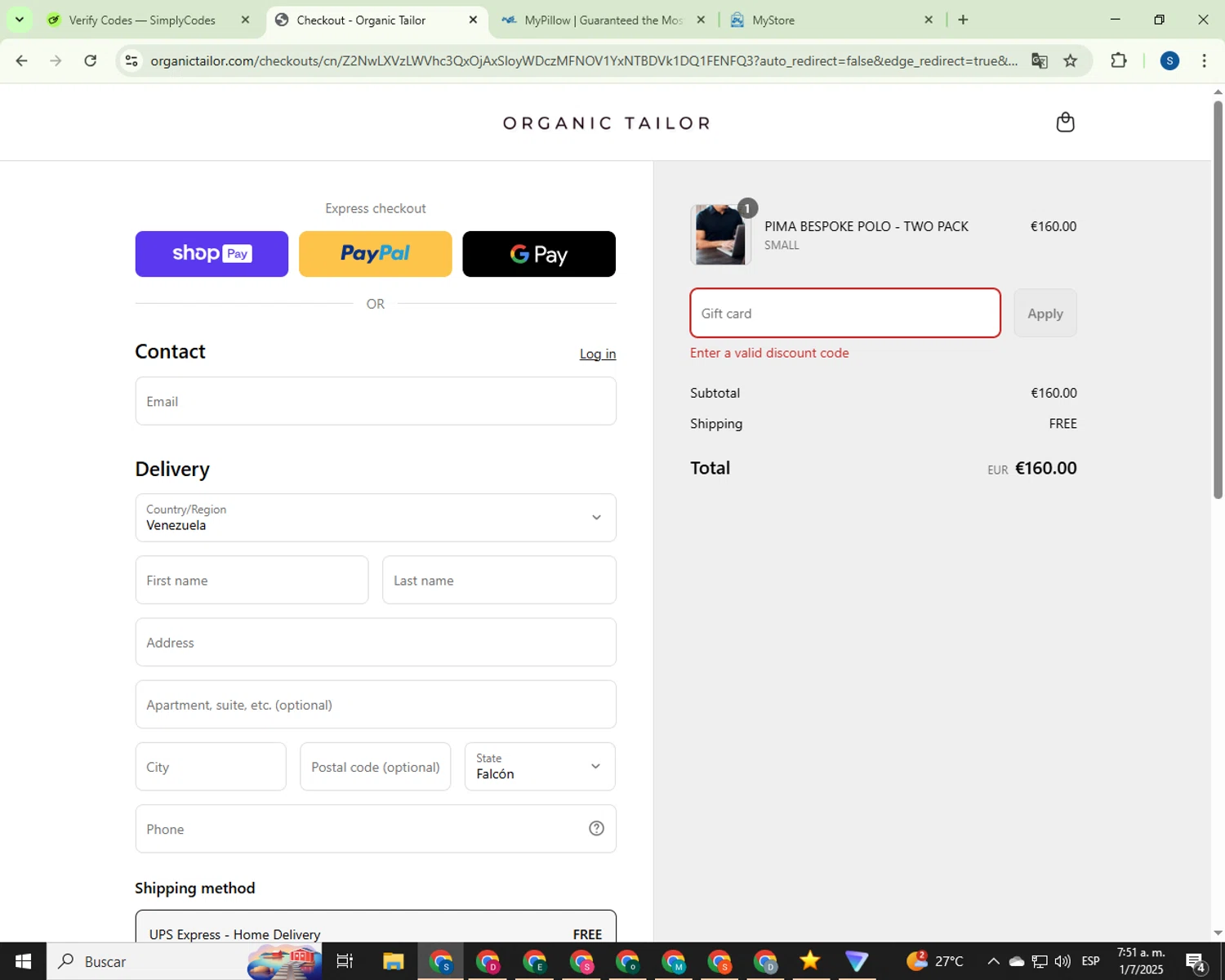The width and height of the screenshot is (1225, 980).
Task: Pay with Google Pay button
Action: point(539,254)
